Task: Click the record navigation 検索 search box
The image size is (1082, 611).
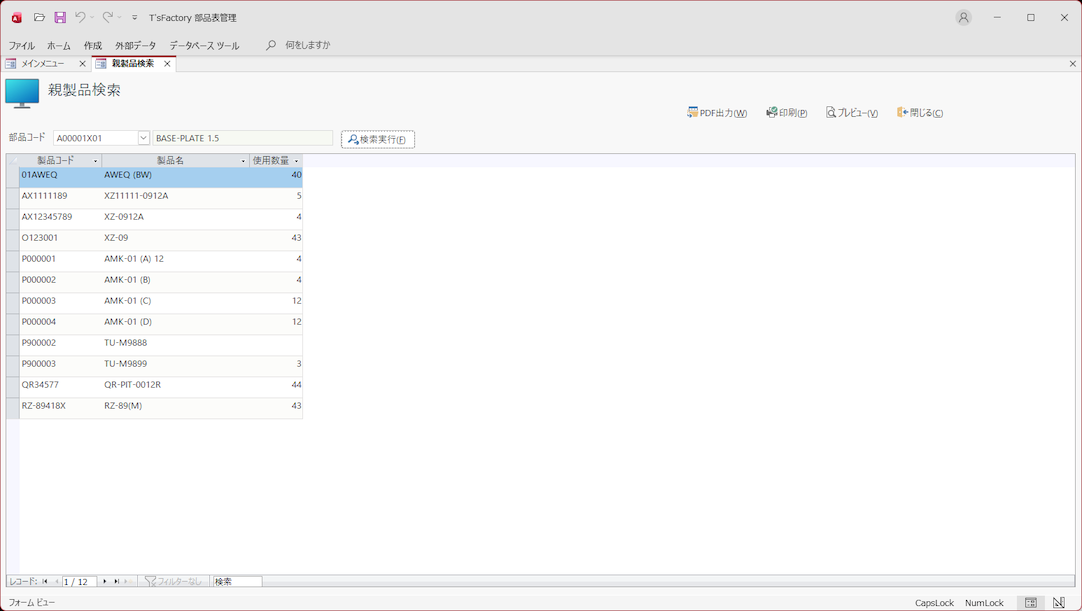Action: 237,581
